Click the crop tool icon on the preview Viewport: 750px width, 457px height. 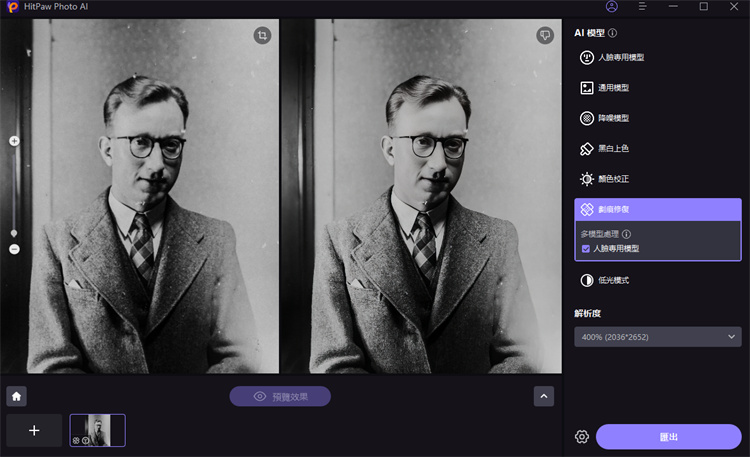coord(262,35)
